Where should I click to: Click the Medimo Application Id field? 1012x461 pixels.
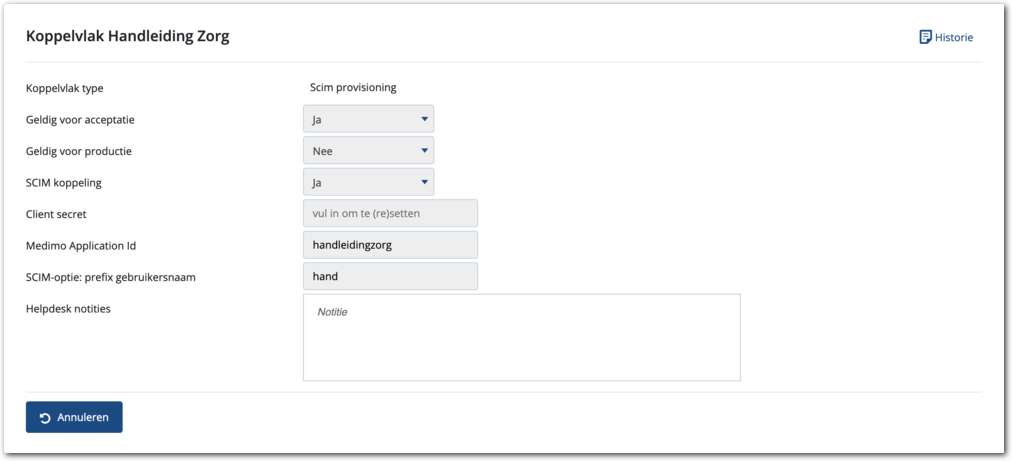pos(390,245)
